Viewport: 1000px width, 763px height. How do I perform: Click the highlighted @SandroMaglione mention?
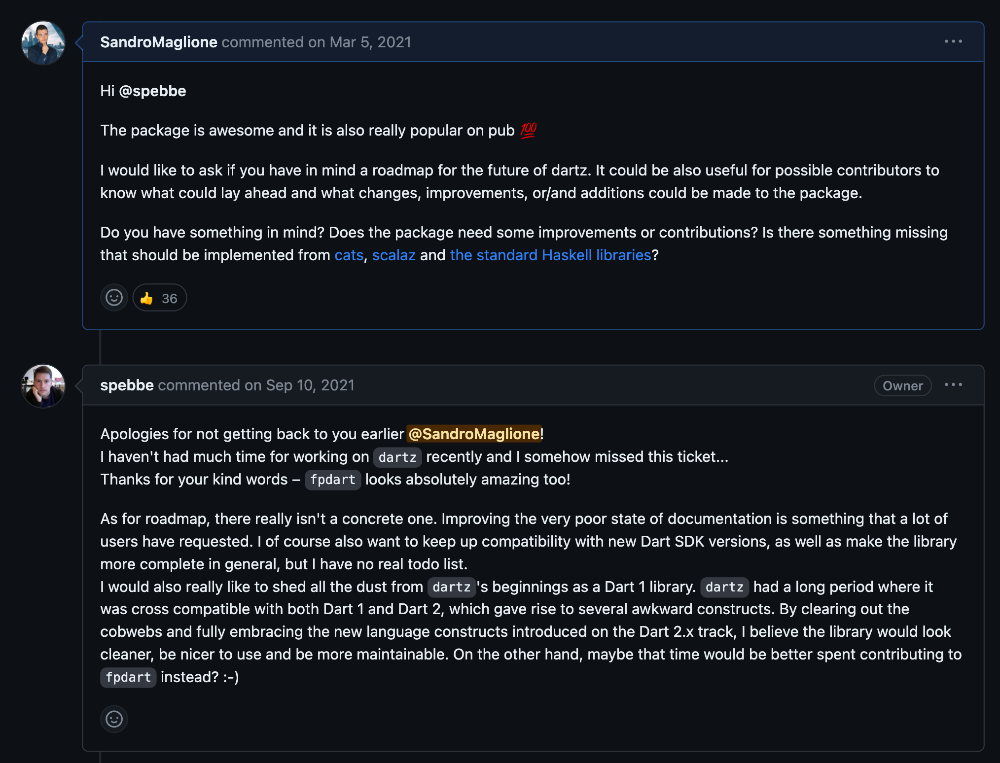(475, 434)
